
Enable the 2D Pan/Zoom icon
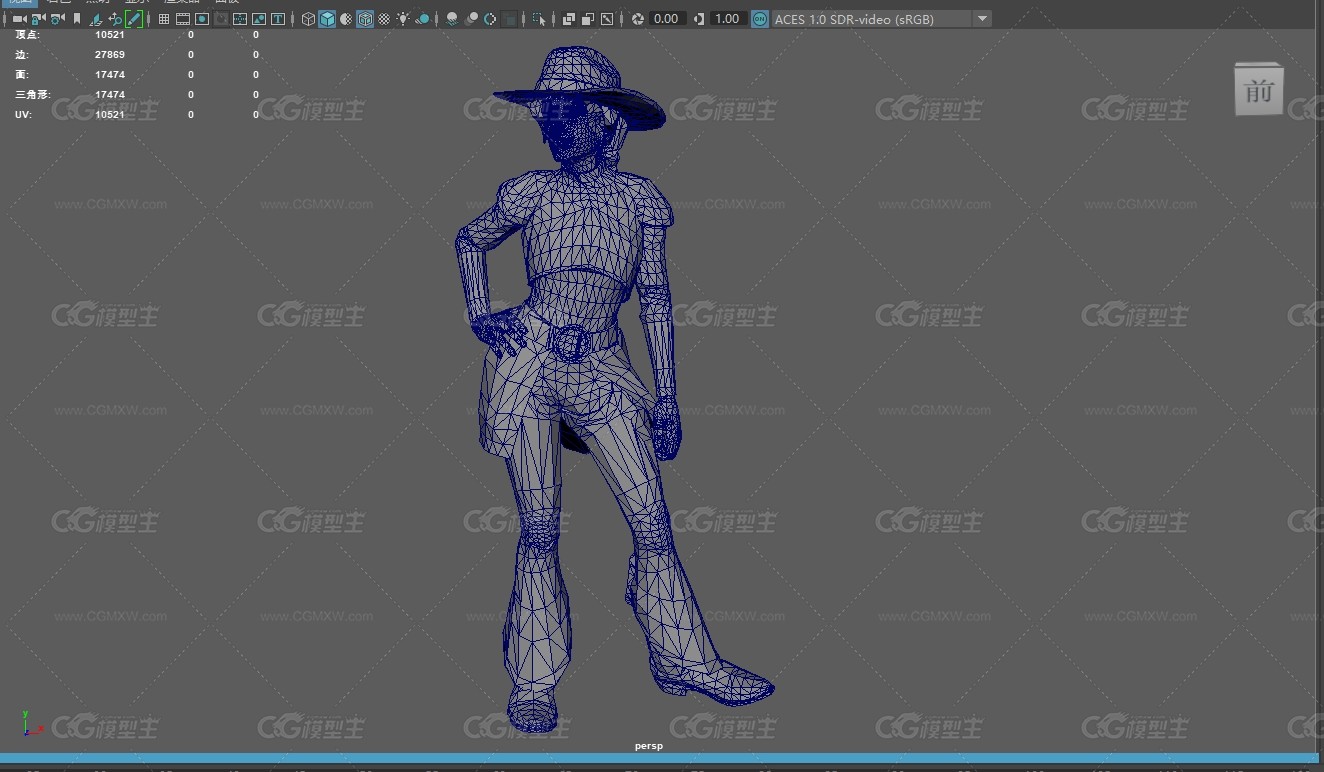pos(115,19)
